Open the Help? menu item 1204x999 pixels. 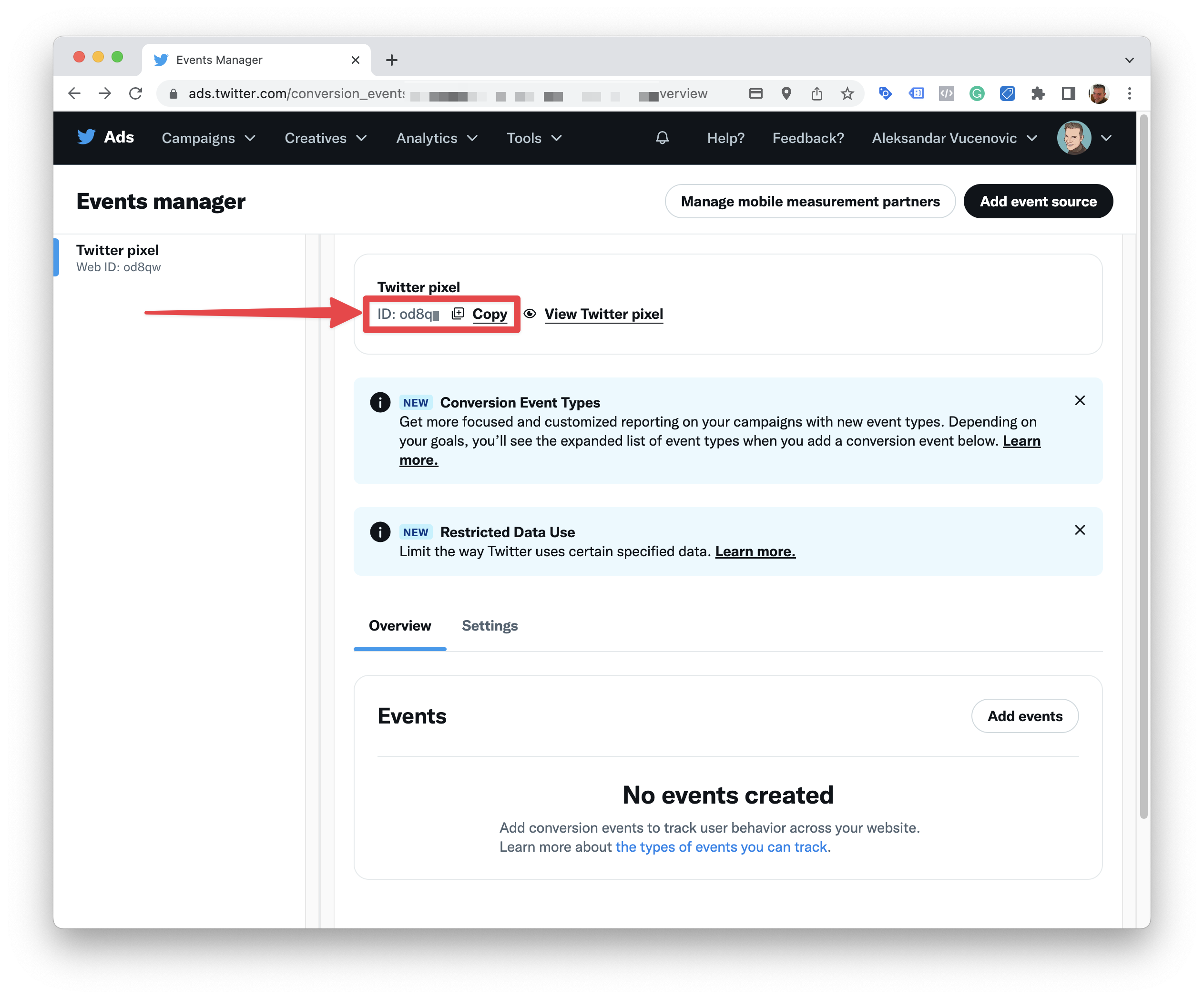pos(726,138)
